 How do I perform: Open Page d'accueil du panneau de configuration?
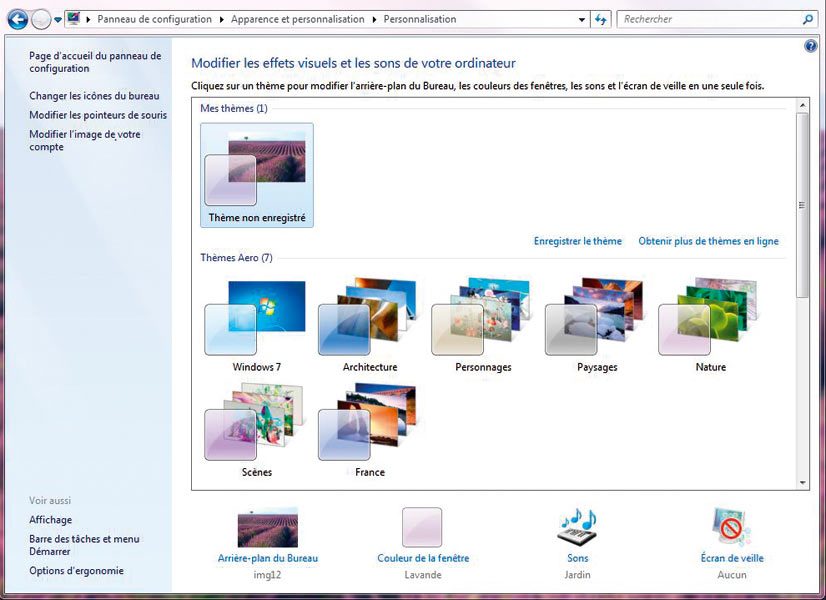pos(95,62)
